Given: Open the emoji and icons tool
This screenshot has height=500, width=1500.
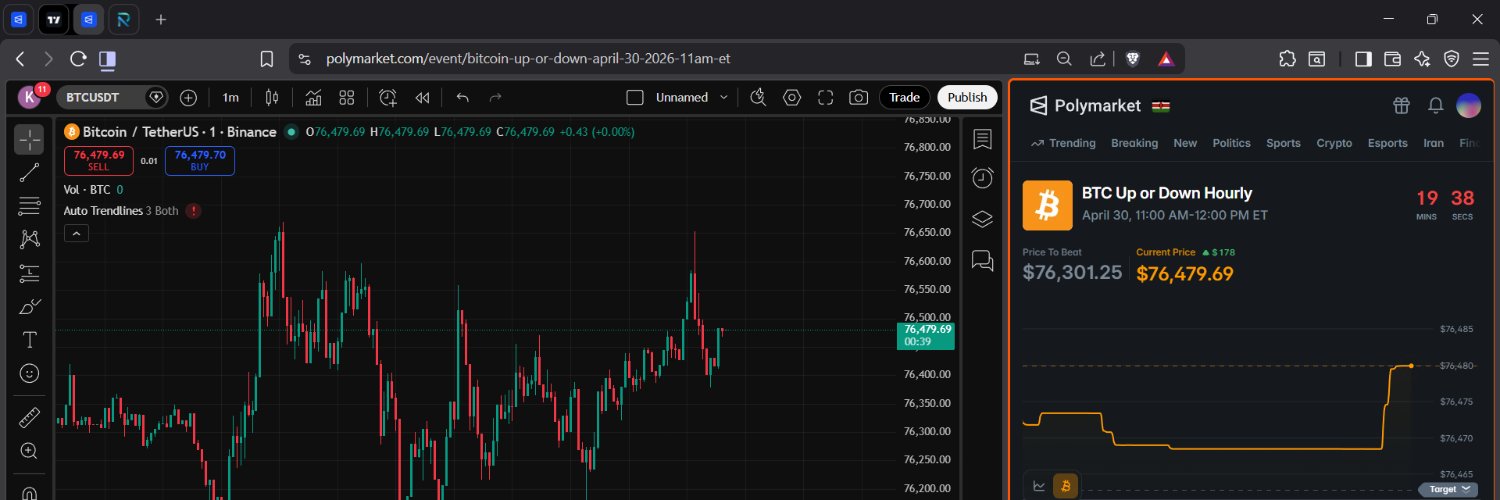Looking at the screenshot, I should coord(29,373).
